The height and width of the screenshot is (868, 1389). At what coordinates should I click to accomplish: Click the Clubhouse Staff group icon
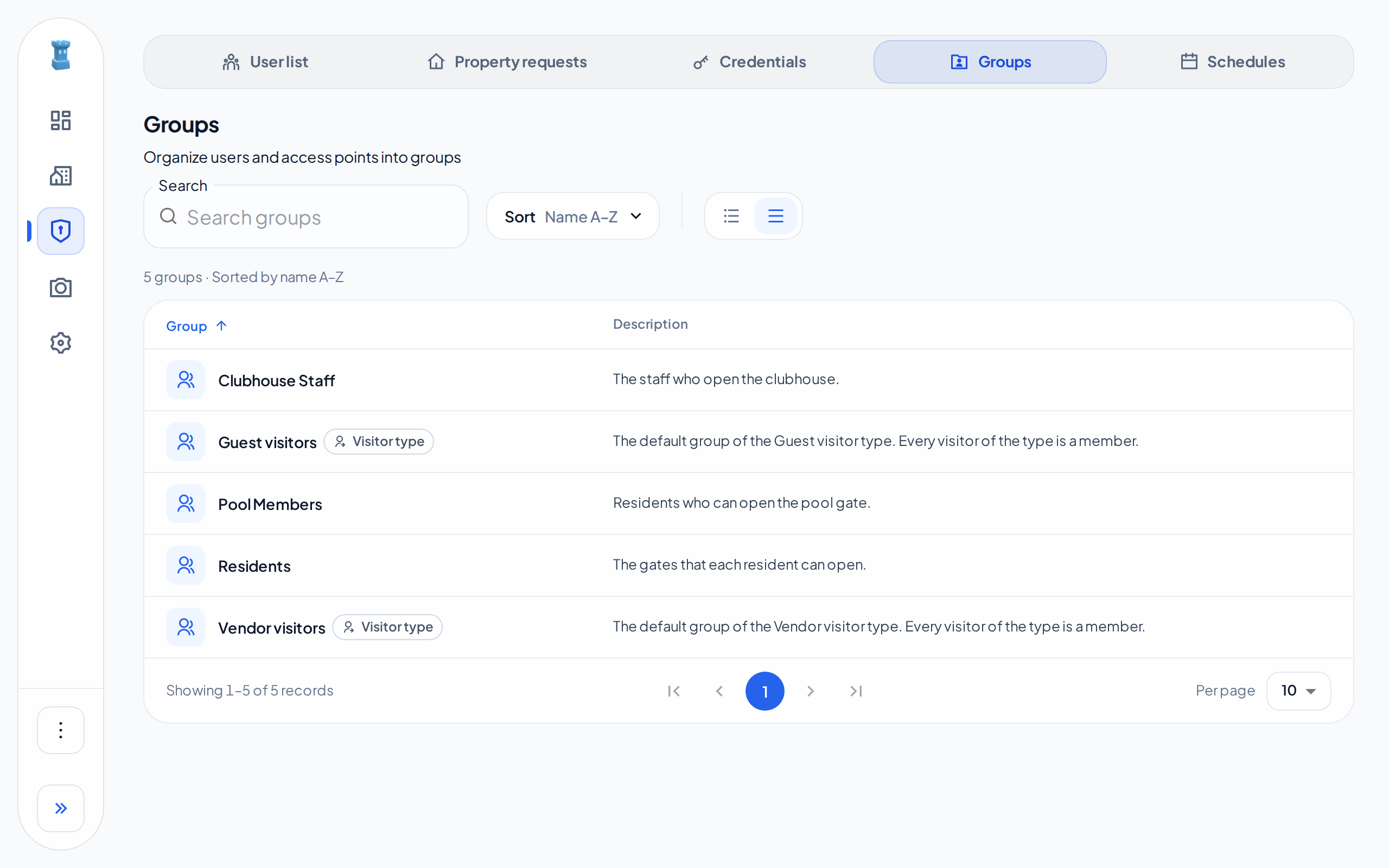186,379
